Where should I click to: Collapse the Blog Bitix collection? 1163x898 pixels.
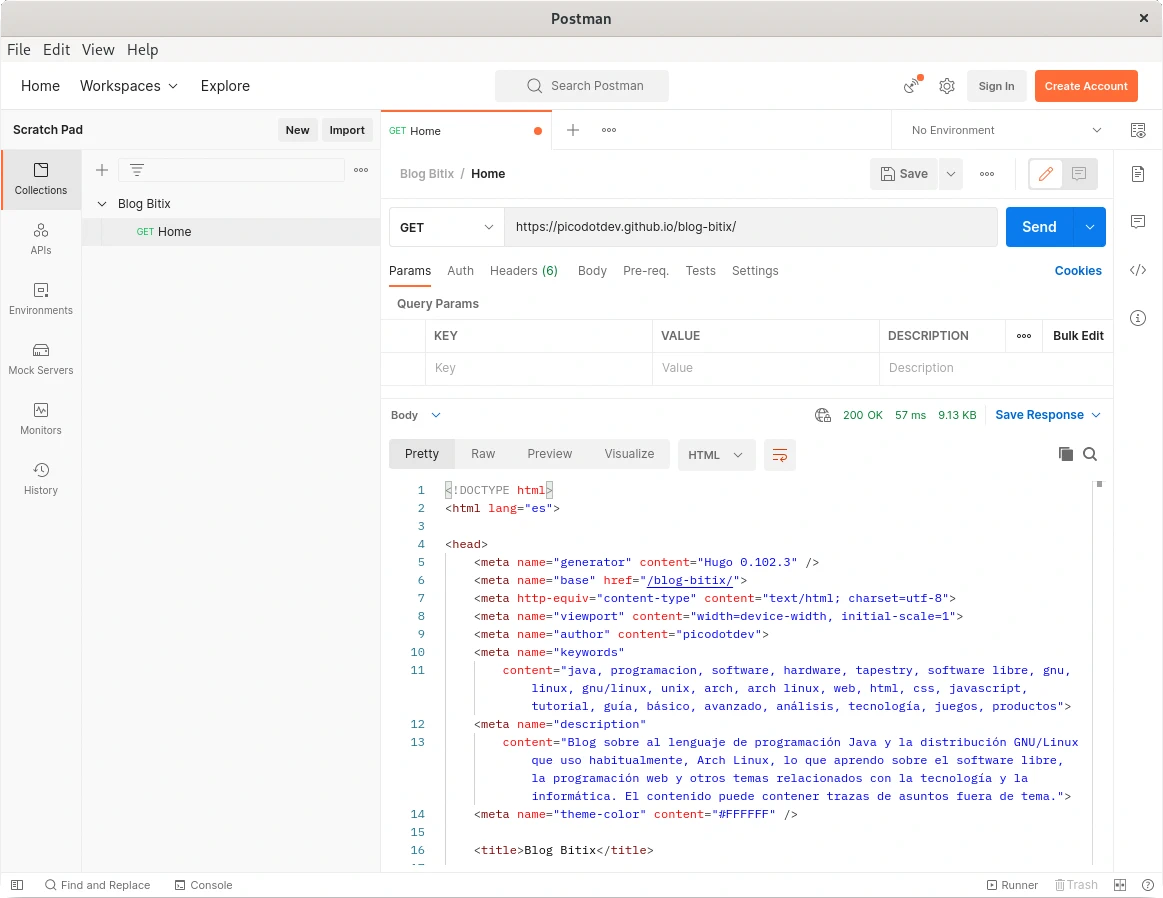pos(101,204)
